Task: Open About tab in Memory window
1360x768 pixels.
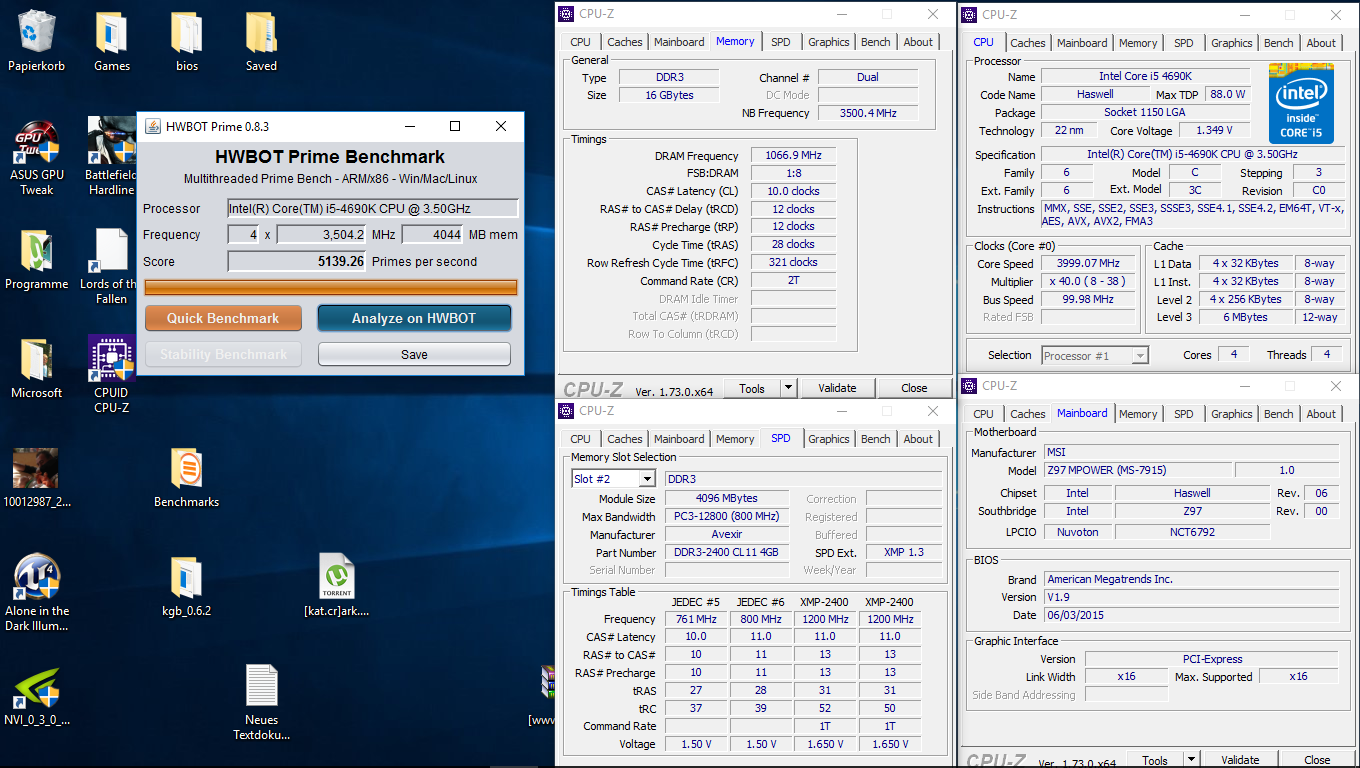Action: pos(918,42)
